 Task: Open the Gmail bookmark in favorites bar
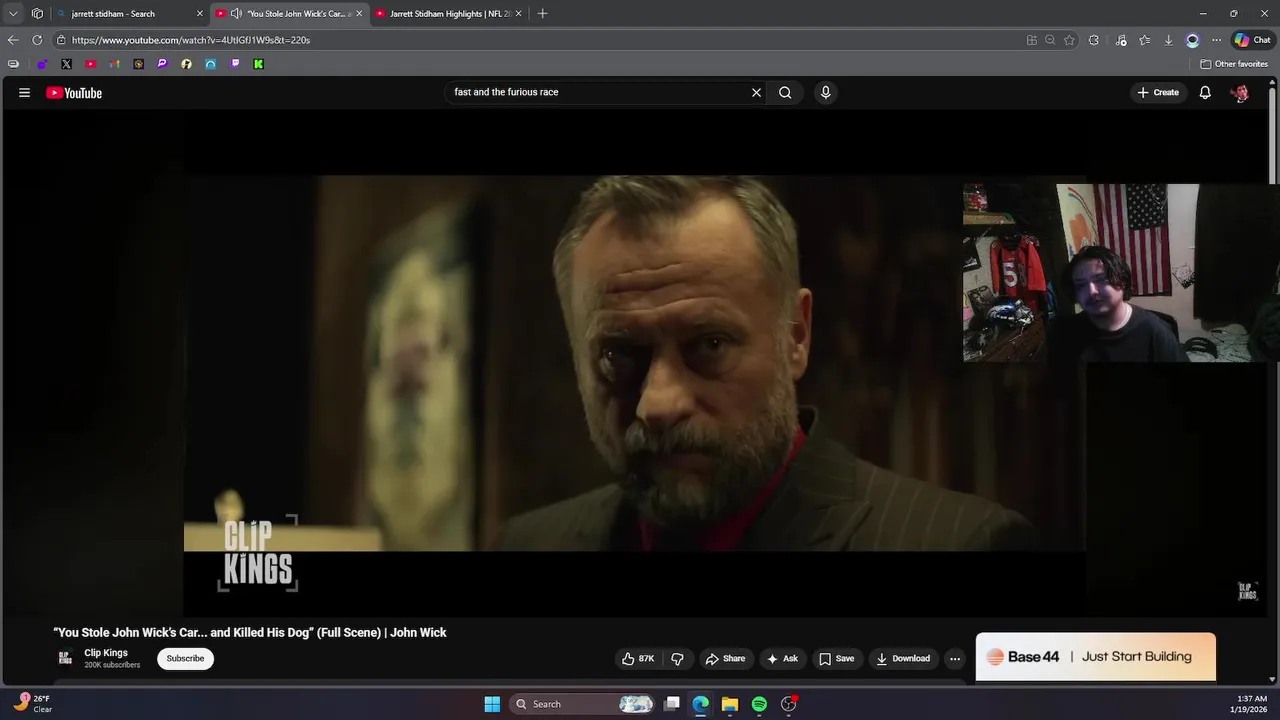point(114,64)
